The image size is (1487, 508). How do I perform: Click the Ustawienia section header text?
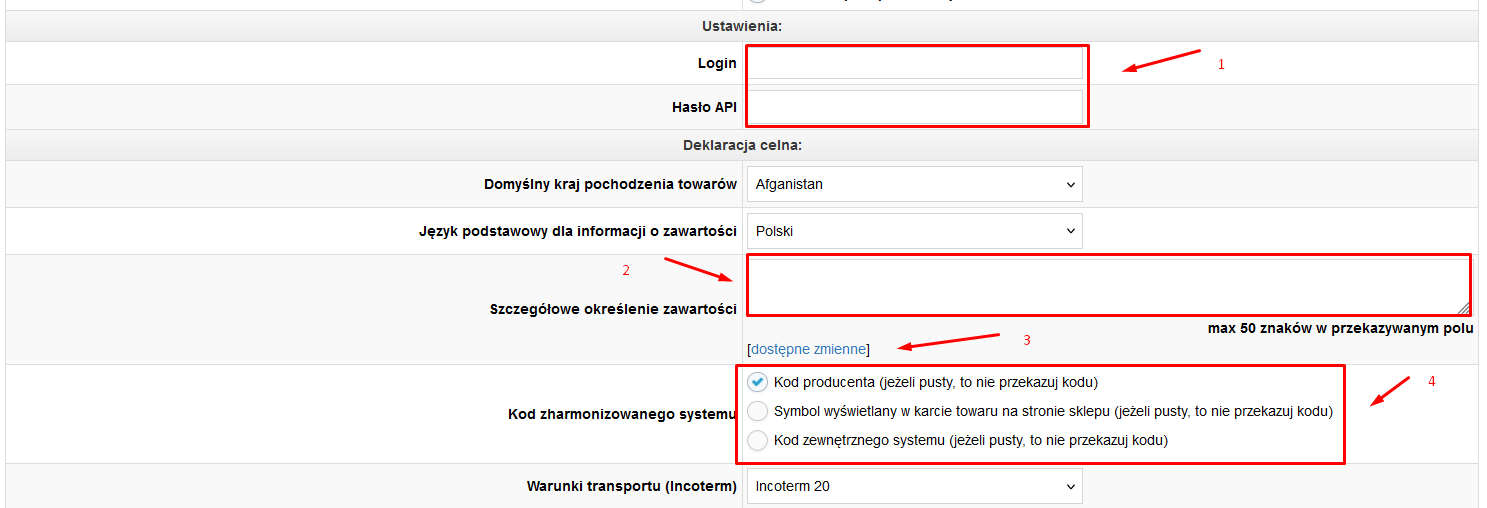742,26
